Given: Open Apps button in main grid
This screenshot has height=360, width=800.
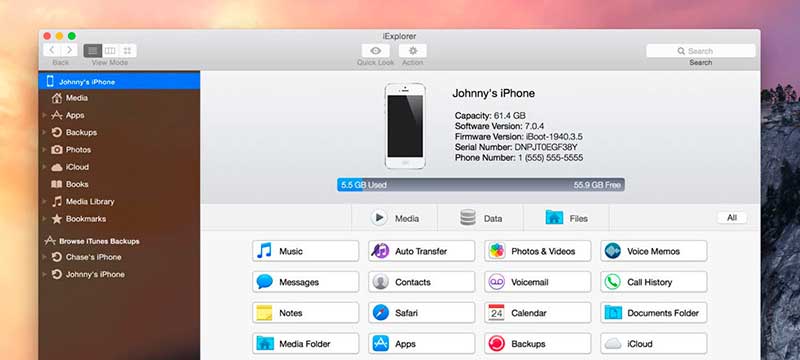Looking at the screenshot, I should 421,344.
